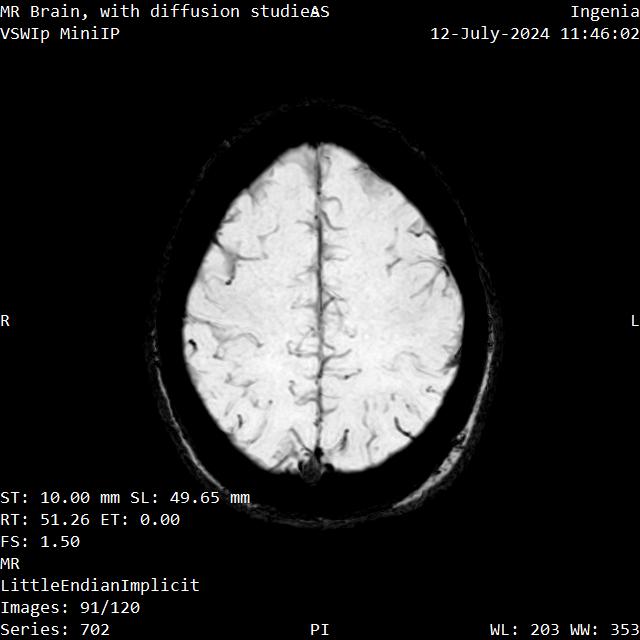Select 'ST: 10.00 mm SL: 49.65 mm' overlay line
Screen dimensions: 640x640
point(125,498)
